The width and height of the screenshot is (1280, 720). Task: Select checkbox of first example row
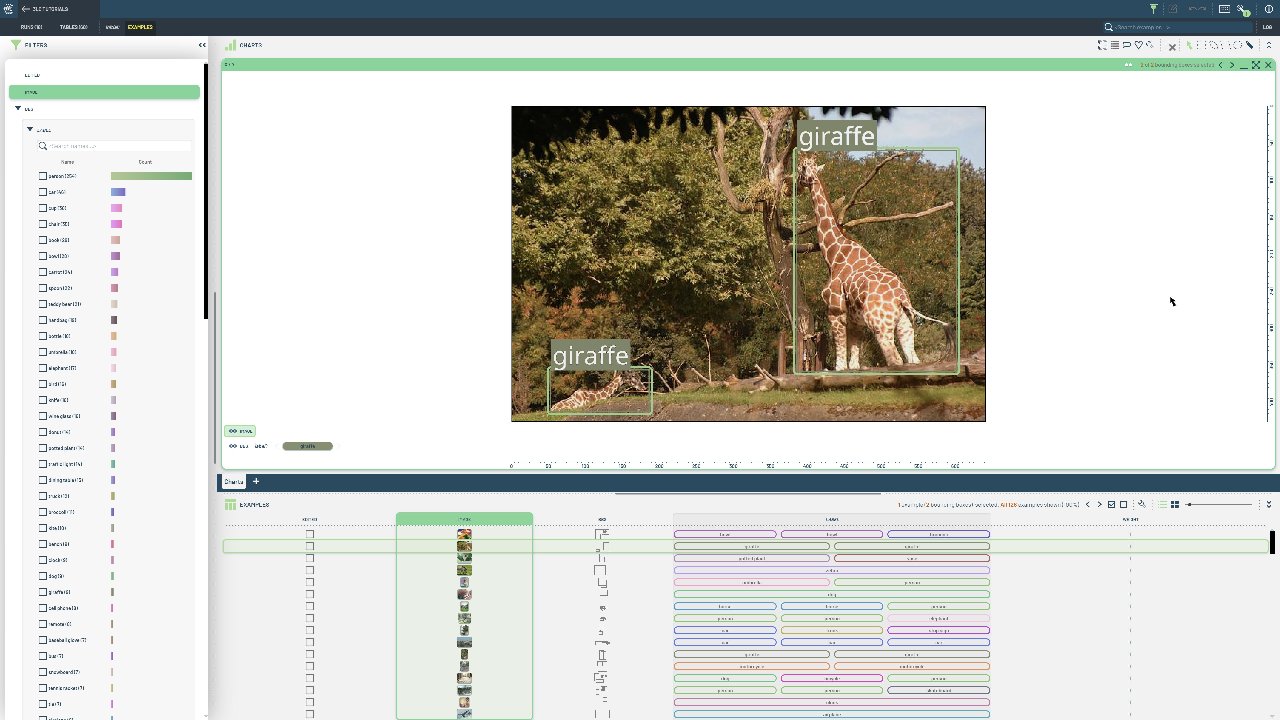[310, 534]
